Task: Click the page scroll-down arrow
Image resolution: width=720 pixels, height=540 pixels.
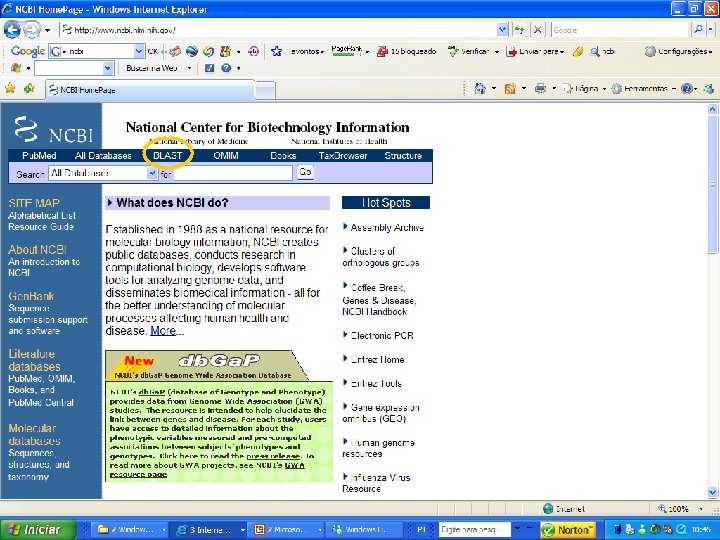Action: [712, 493]
